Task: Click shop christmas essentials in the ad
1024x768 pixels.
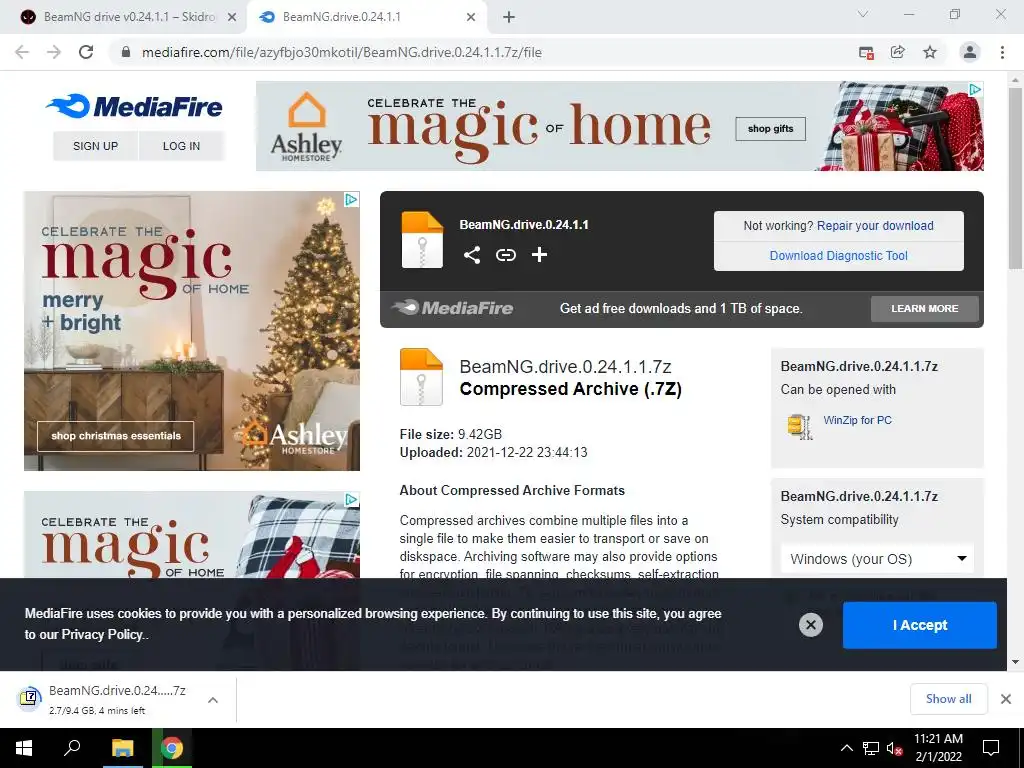Action: [116, 436]
